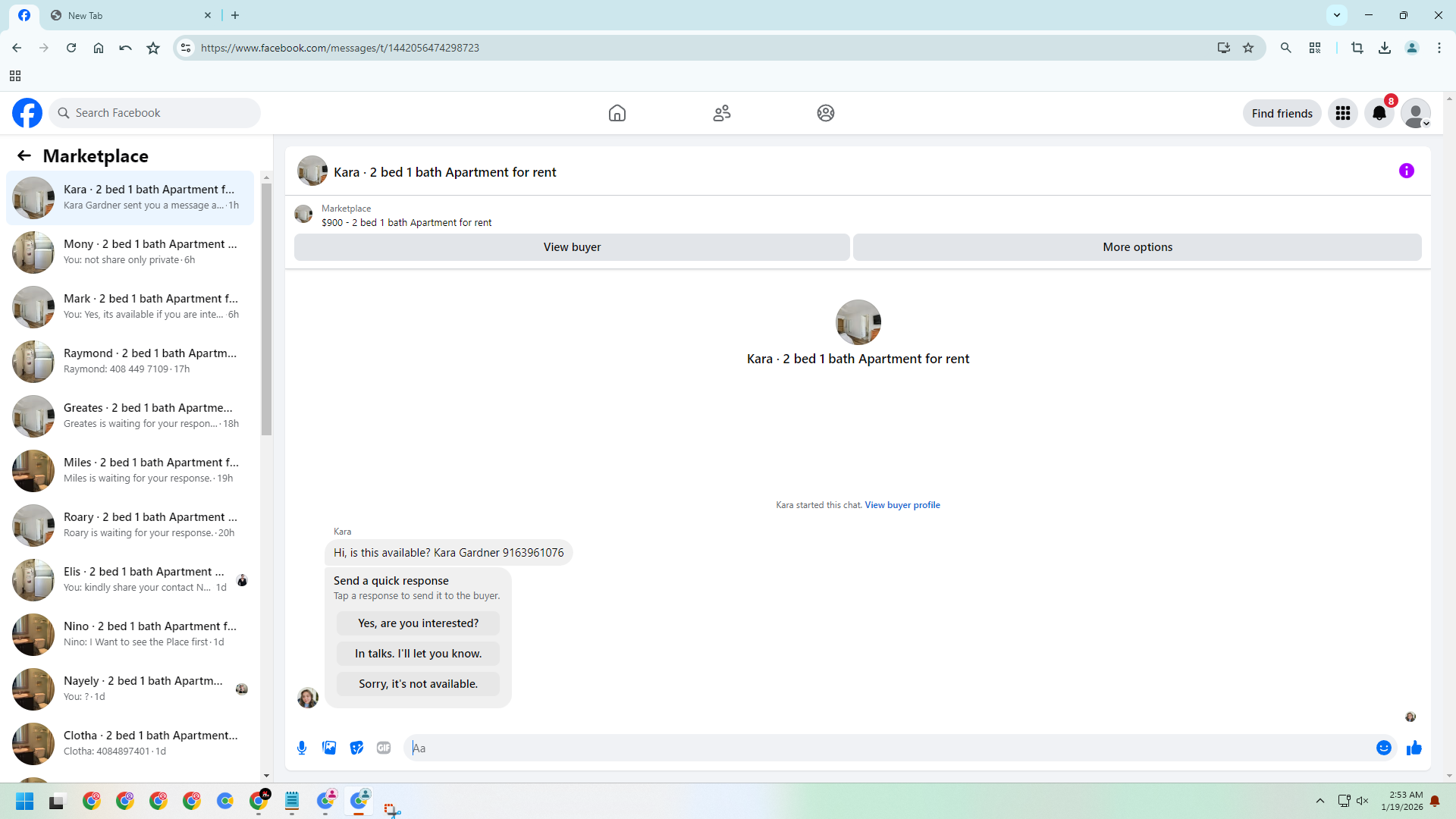1456x819 pixels.
Task: Click the Find friends button
Action: [x=1282, y=113]
